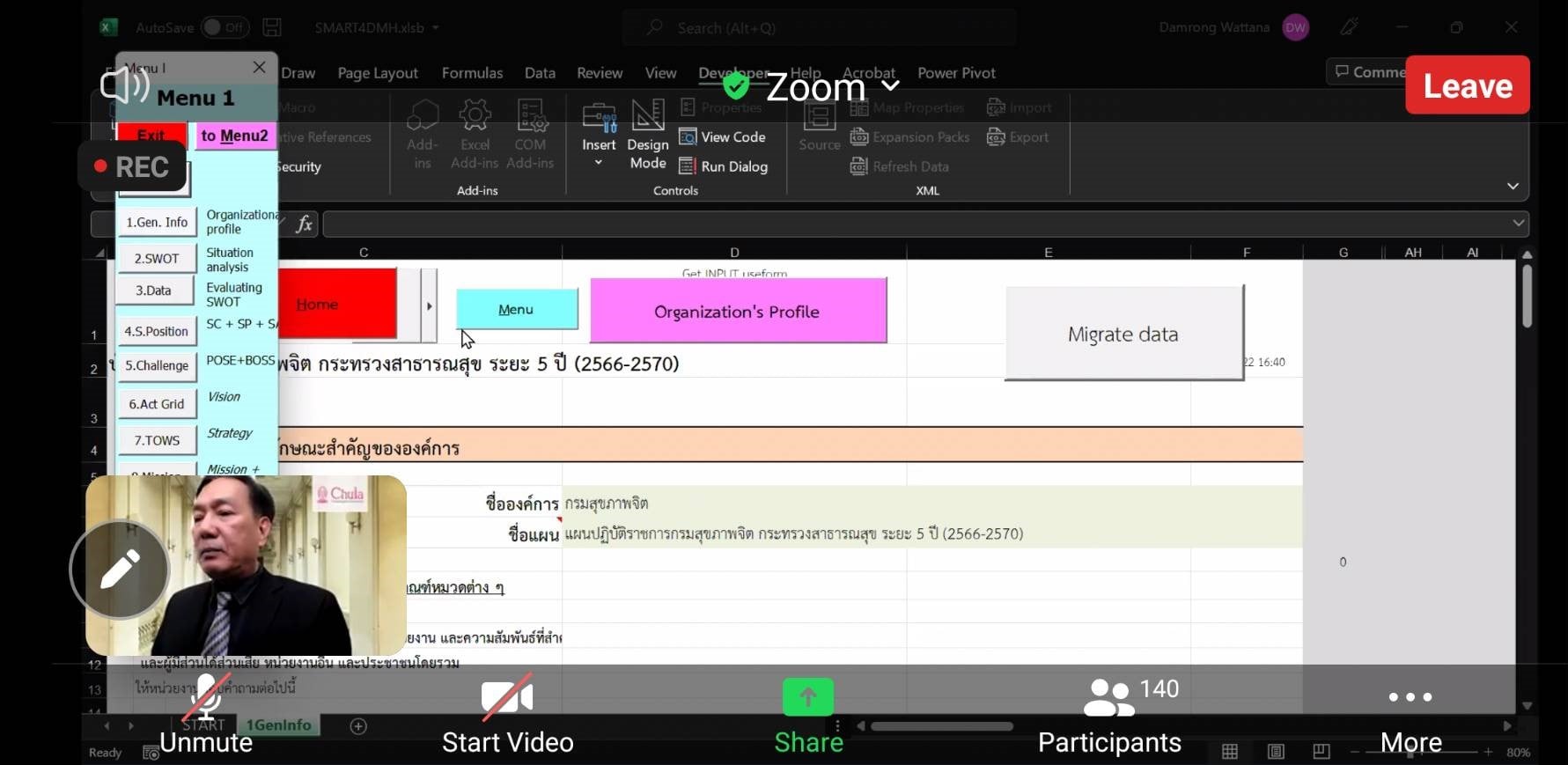
Task: Click Run Dialog in Controls group
Action: click(724, 166)
